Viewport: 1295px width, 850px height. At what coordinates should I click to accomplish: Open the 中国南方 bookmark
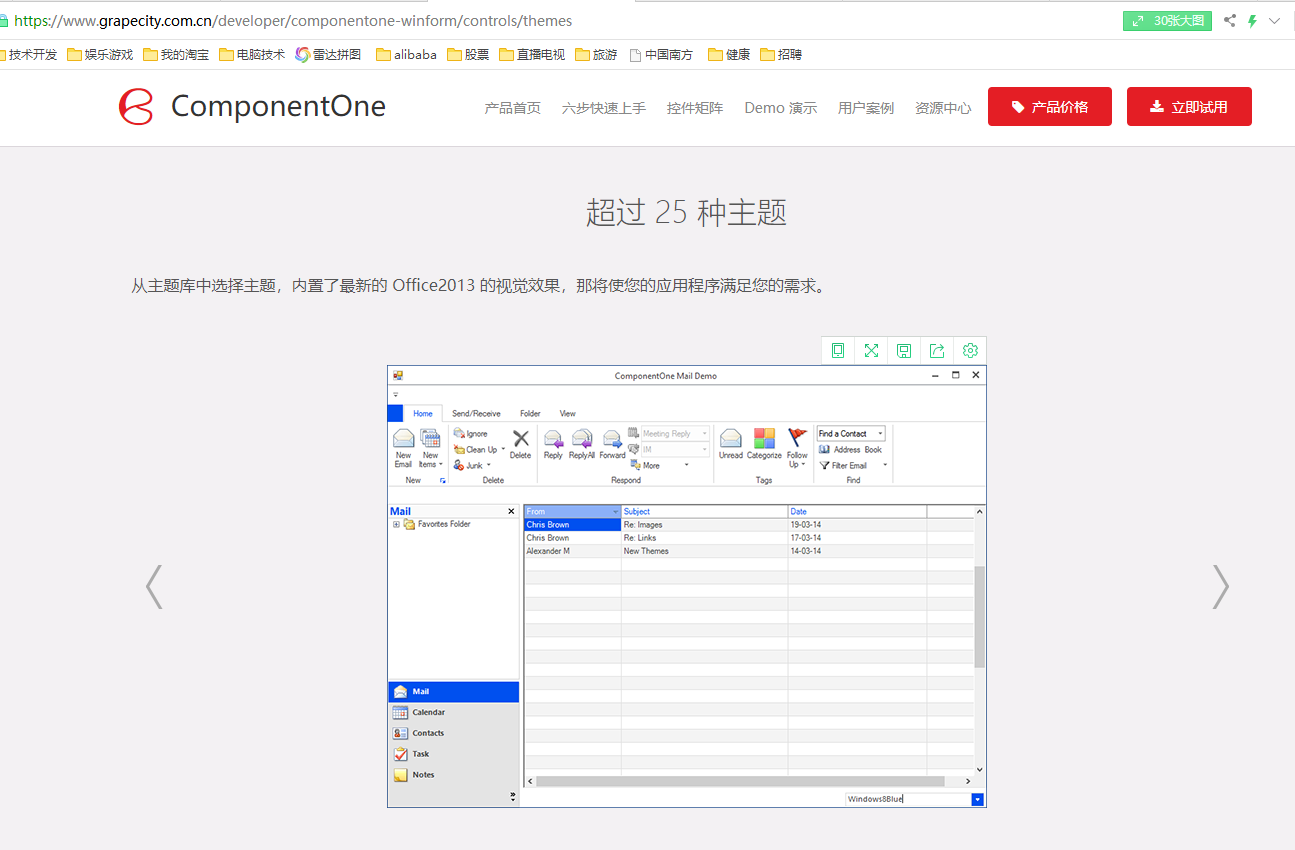(x=661, y=55)
